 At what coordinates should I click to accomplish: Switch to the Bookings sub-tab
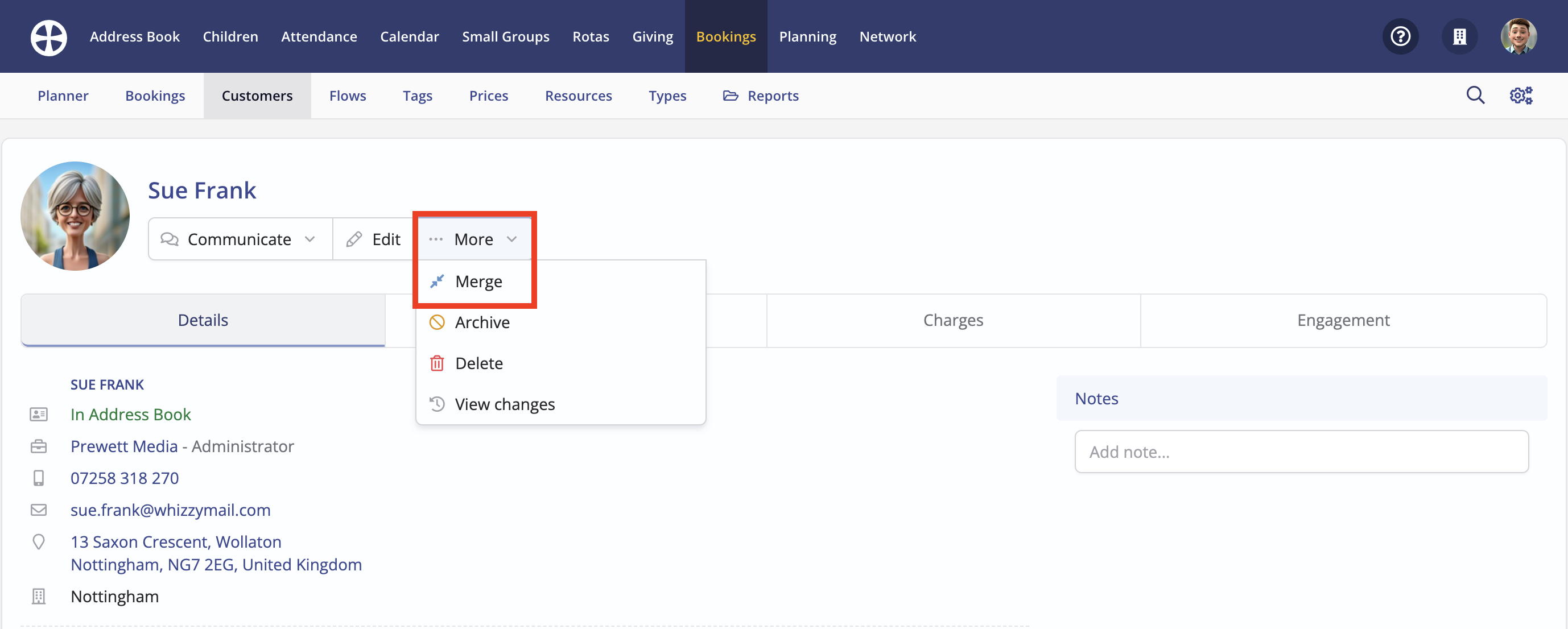[155, 96]
